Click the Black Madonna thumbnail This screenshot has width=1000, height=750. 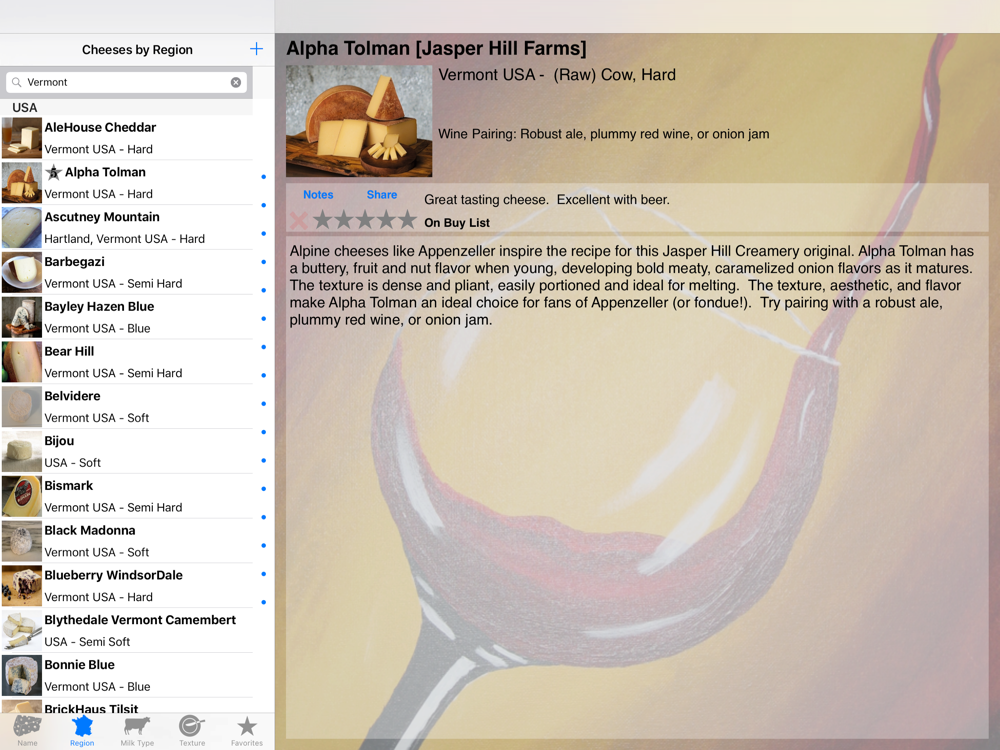pos(22,541)
